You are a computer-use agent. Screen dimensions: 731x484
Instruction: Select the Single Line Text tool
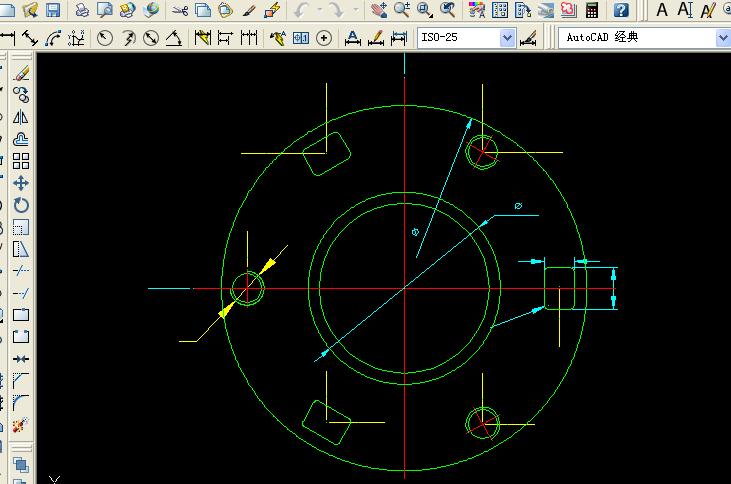pyautogui.click(x=685, y=9)
